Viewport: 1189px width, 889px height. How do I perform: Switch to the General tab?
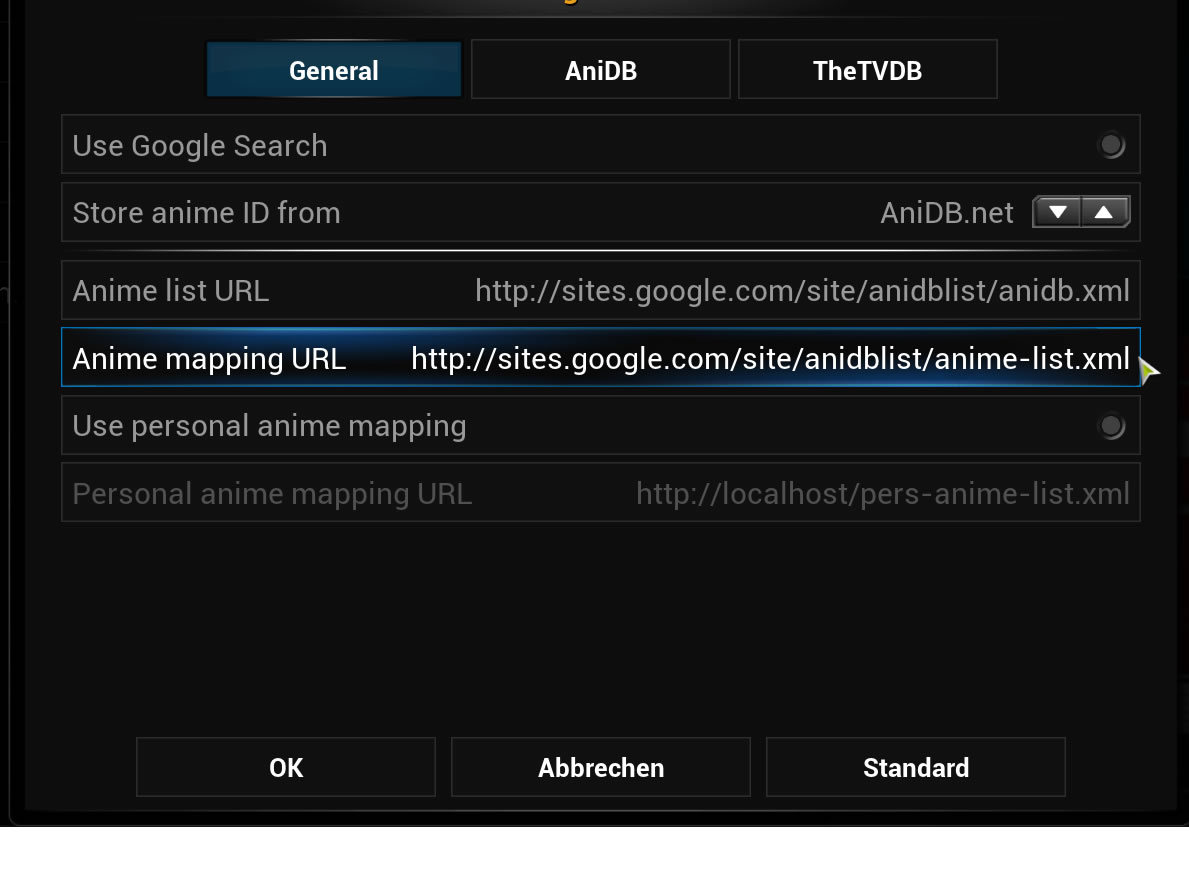(x=334, y=70)
